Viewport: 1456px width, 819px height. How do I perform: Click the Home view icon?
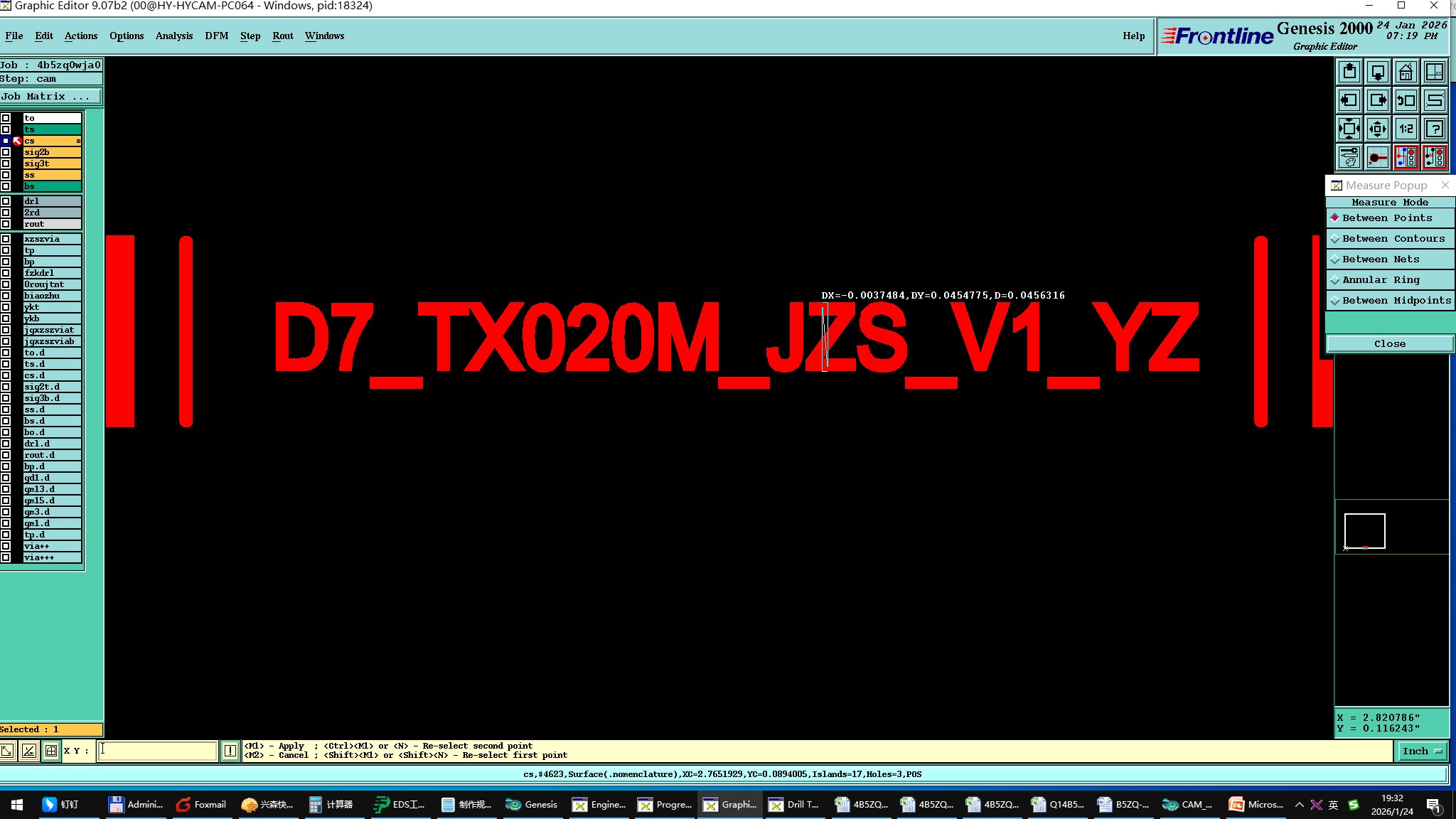[1406, 73]
